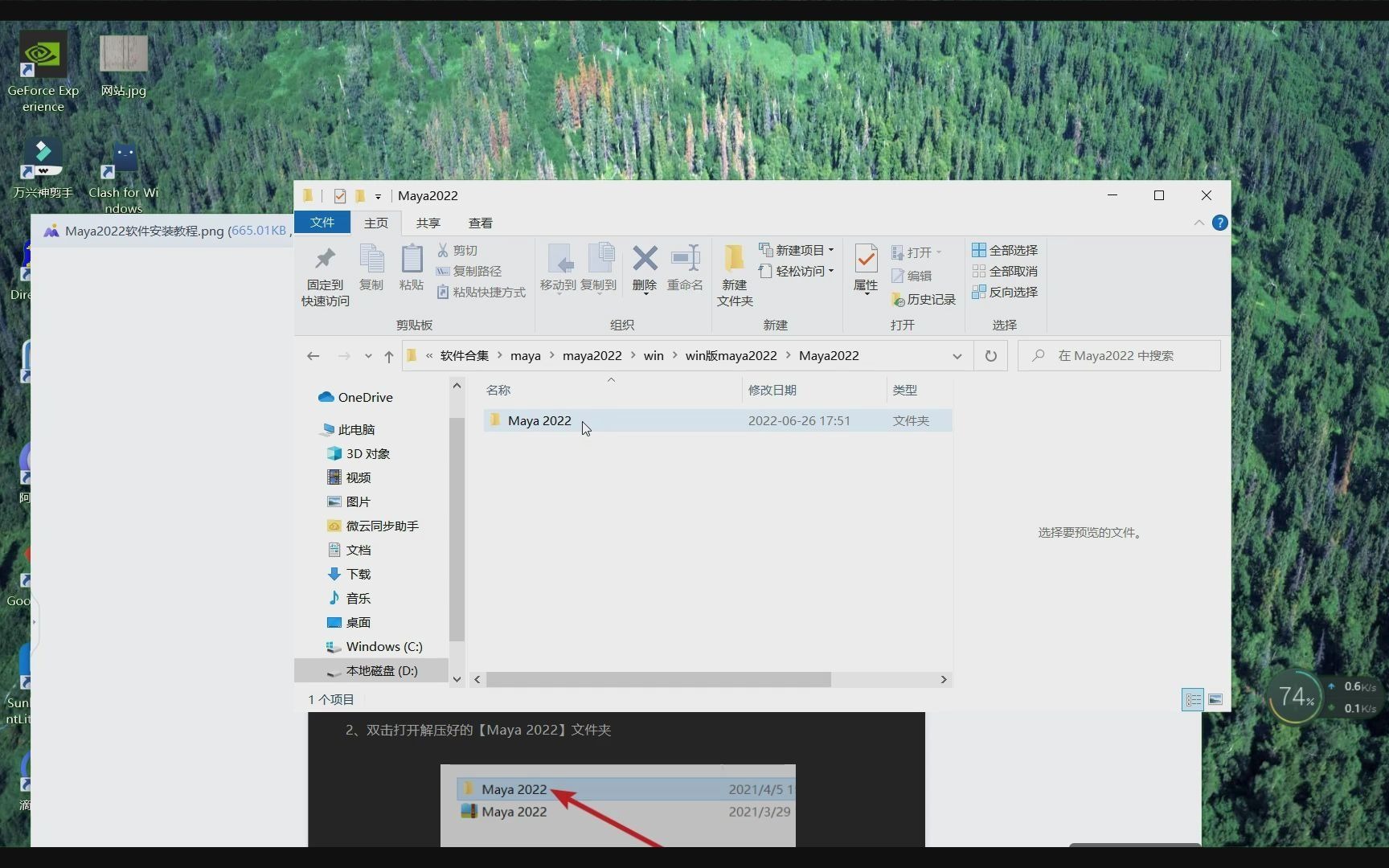Viewport: 1389px width, 868px height.
Task: Open the 文件 file menu tab
Action: [x=322, y=223]
